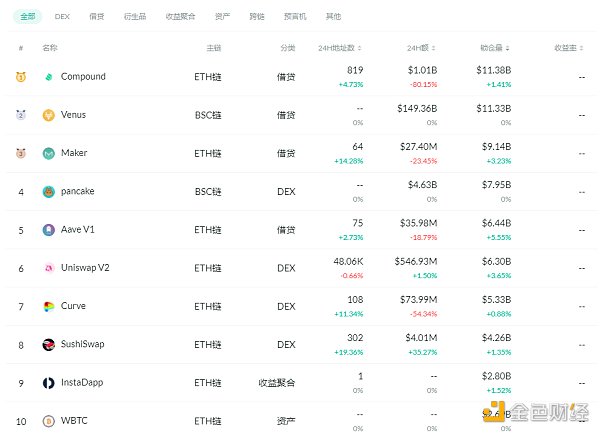Open the Maker project name link
600x433 pixels.
[74, 153]
